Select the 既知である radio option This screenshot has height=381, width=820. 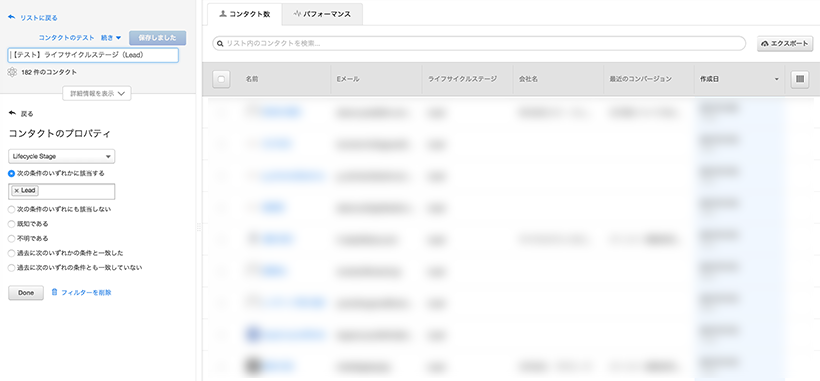pos(12,224)
